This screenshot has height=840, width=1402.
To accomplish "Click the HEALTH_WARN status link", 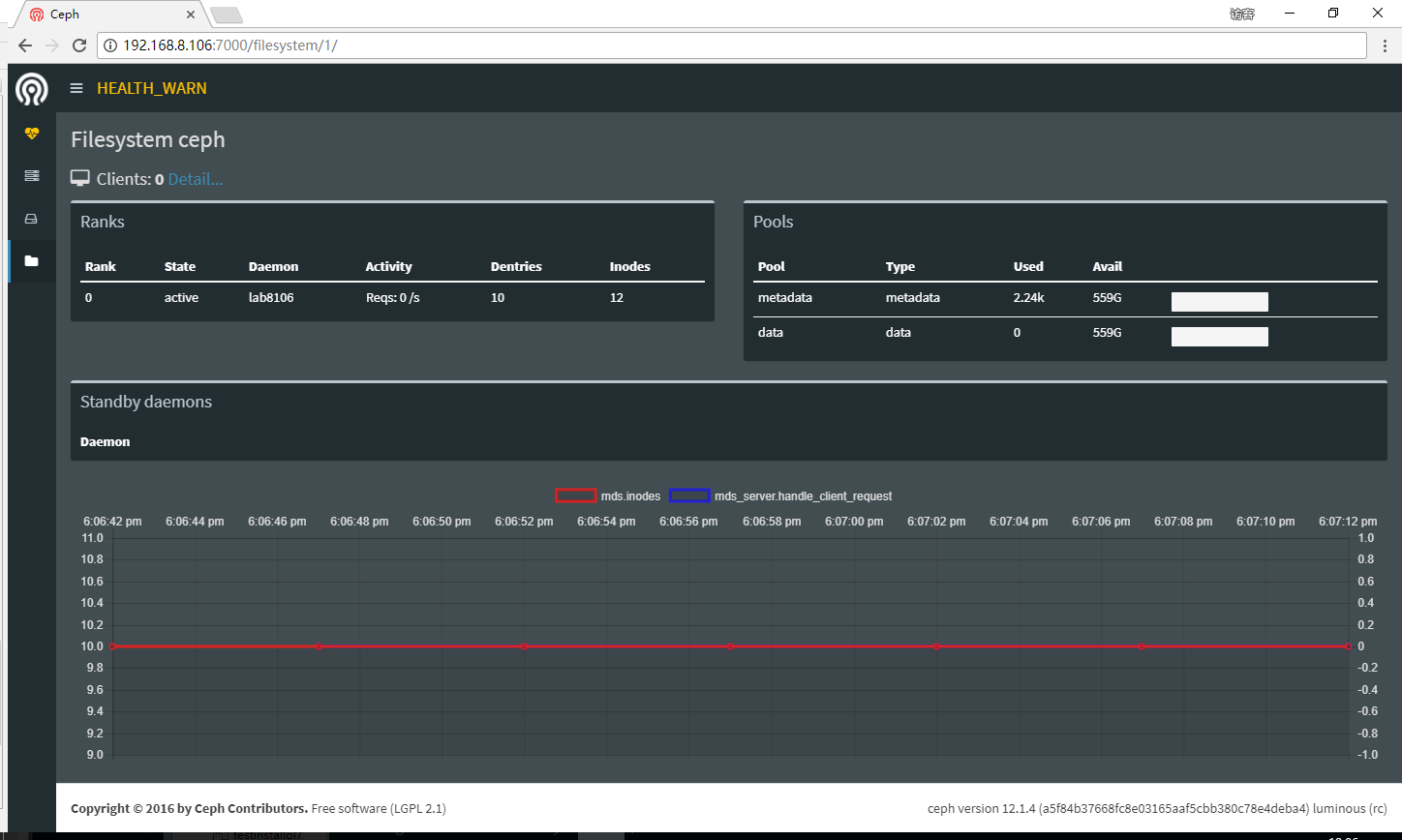I will (x=152, y=88).
